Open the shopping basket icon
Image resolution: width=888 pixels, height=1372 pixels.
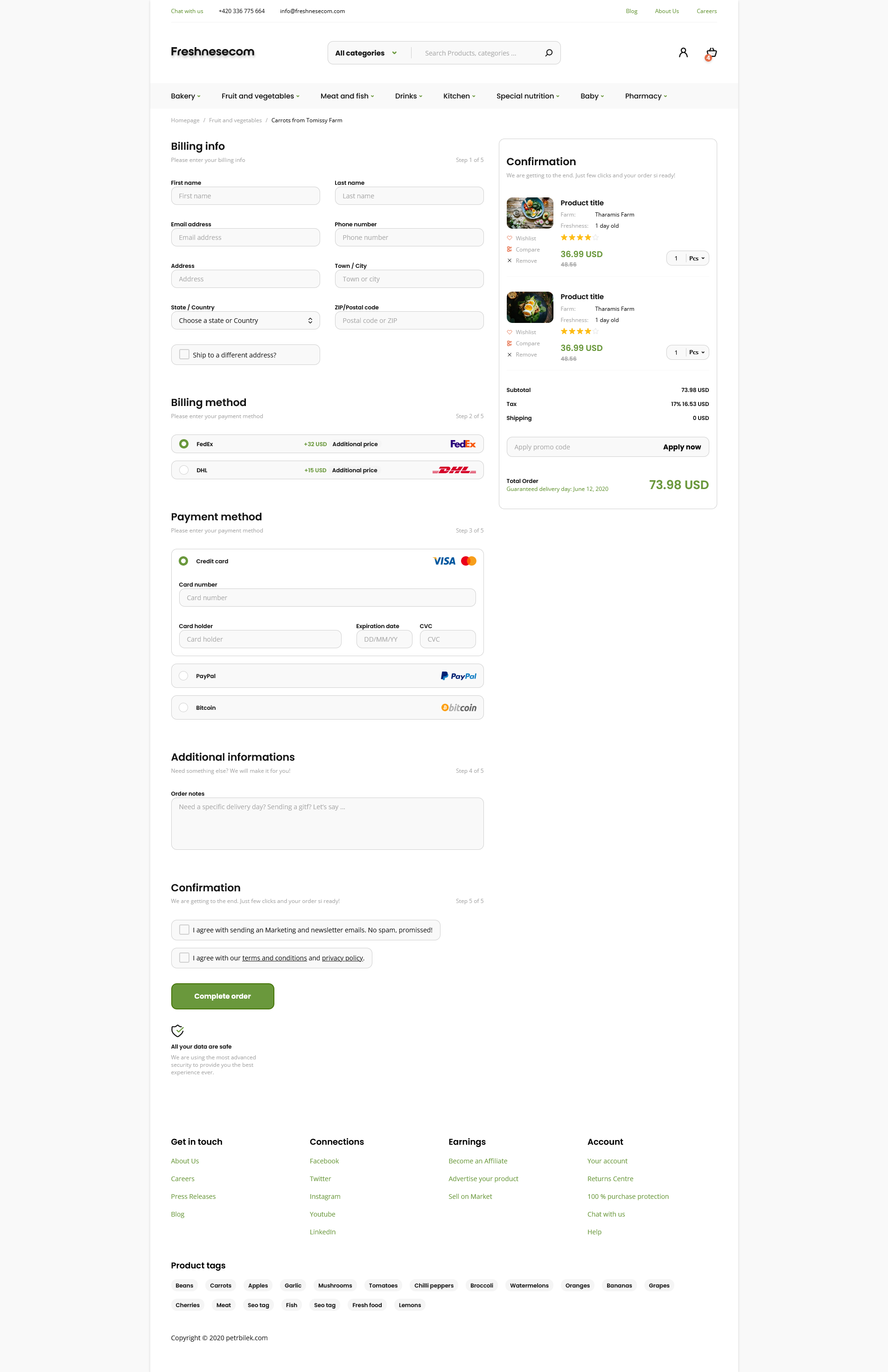[x=711, y=53]
